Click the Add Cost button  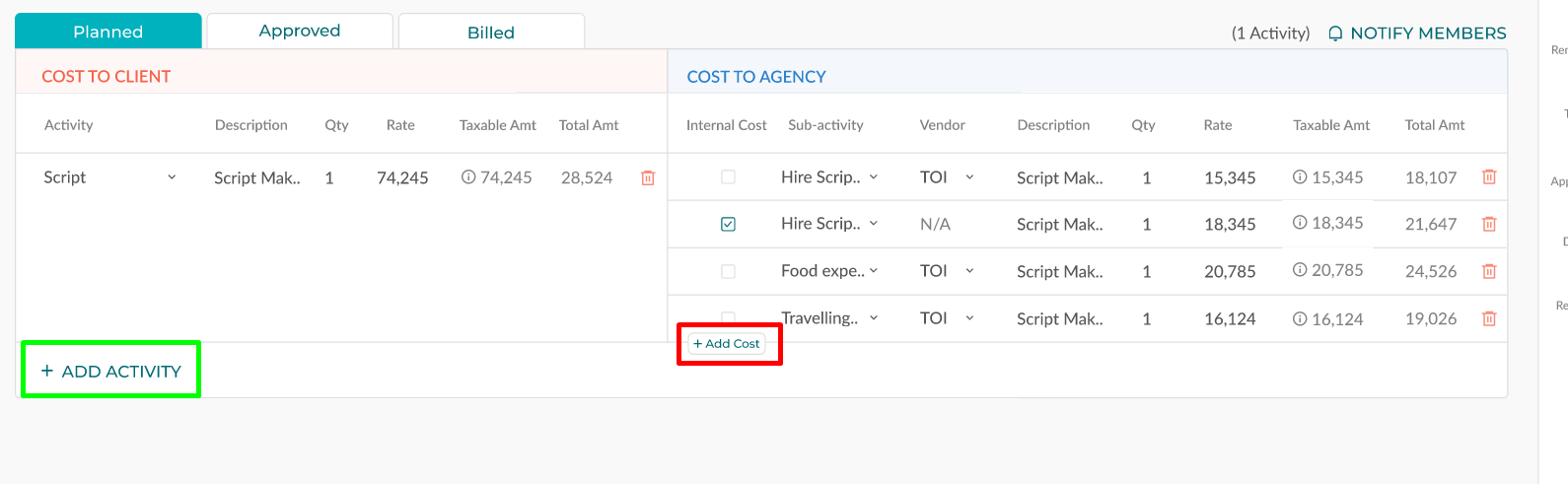pyautogui.click(x=727, y=344)
